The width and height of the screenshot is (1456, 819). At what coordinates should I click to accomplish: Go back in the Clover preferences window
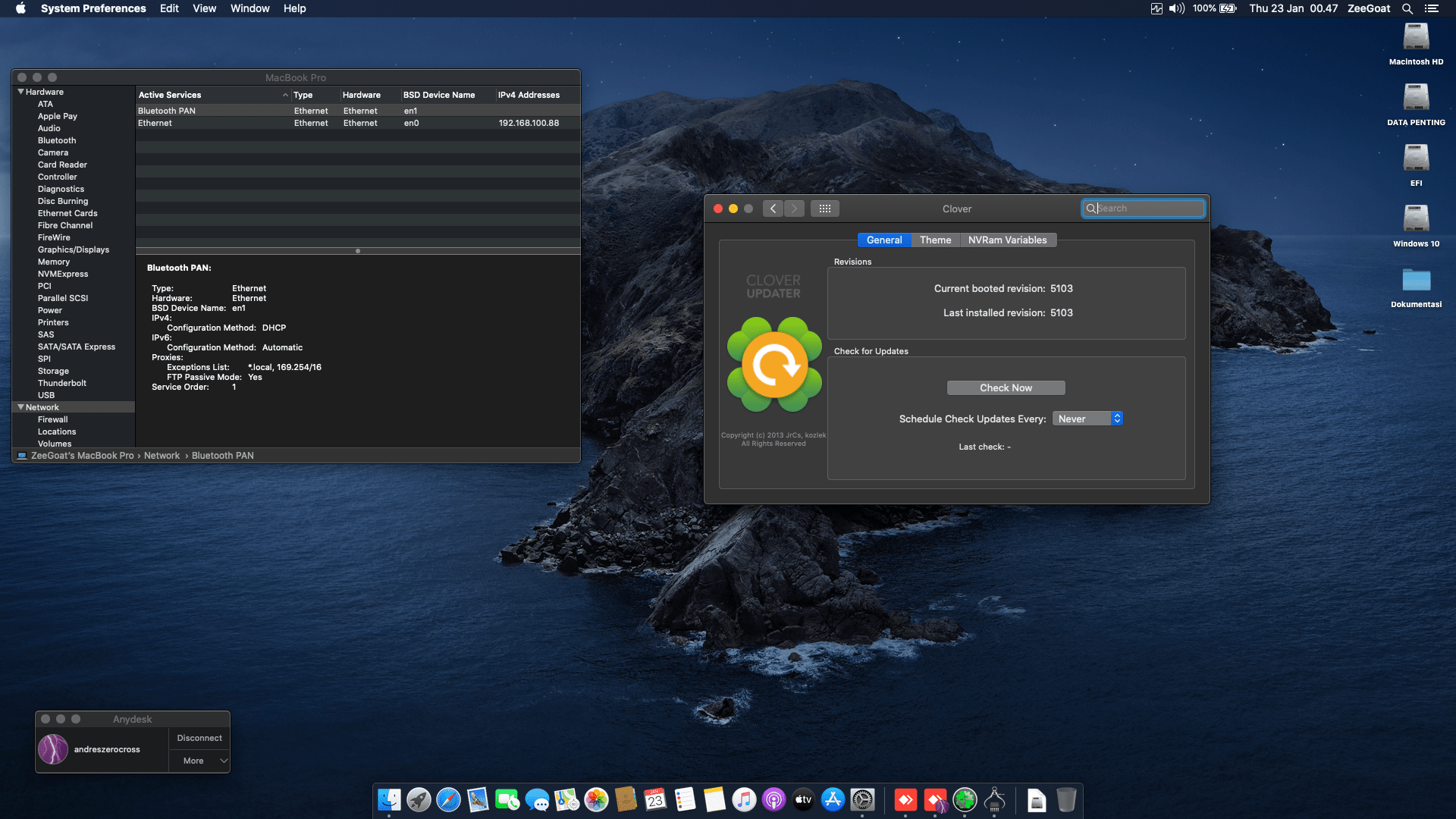(x=773, y=209)
